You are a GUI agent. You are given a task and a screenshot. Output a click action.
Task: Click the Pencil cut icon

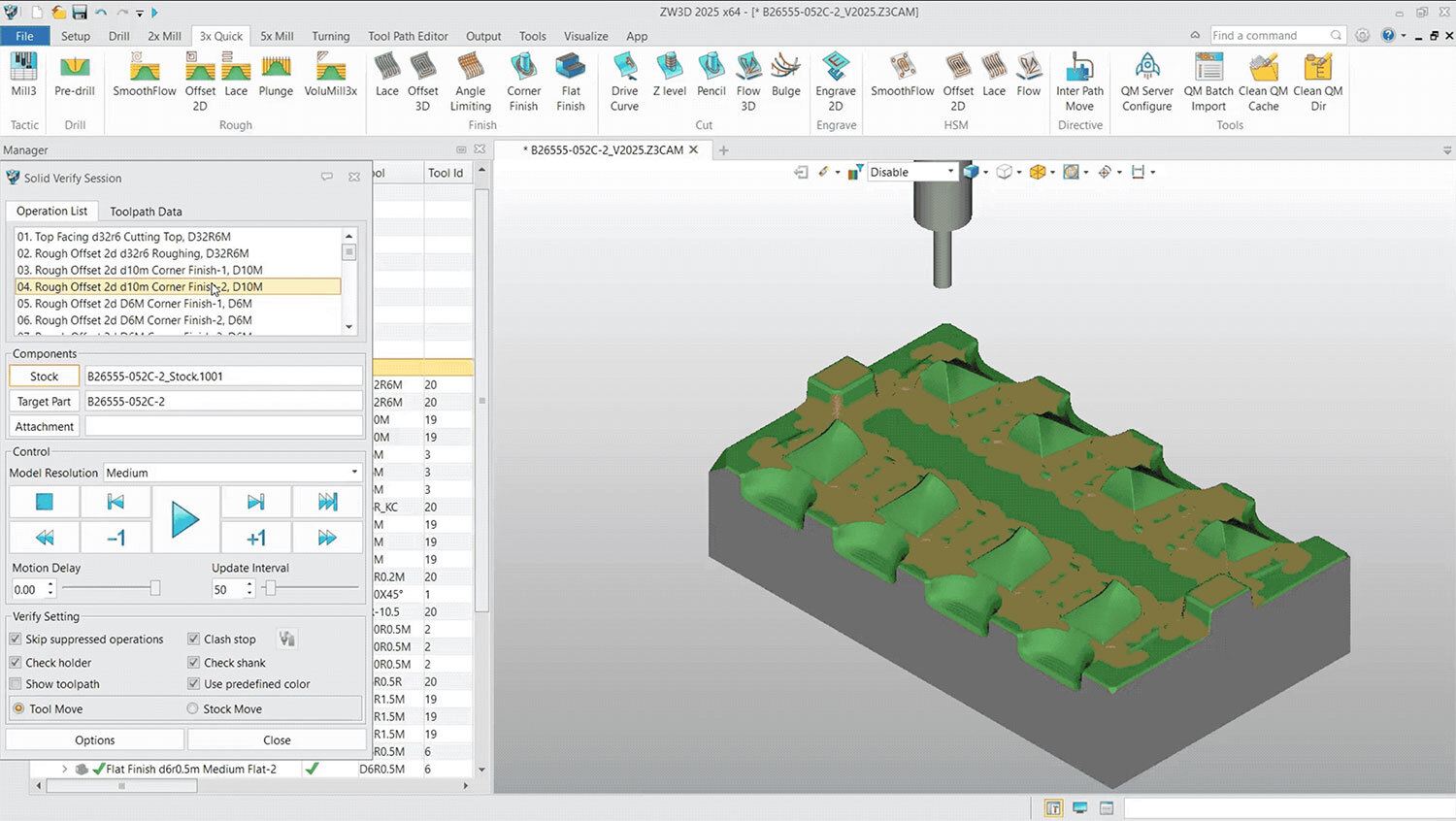click(711, 76)
